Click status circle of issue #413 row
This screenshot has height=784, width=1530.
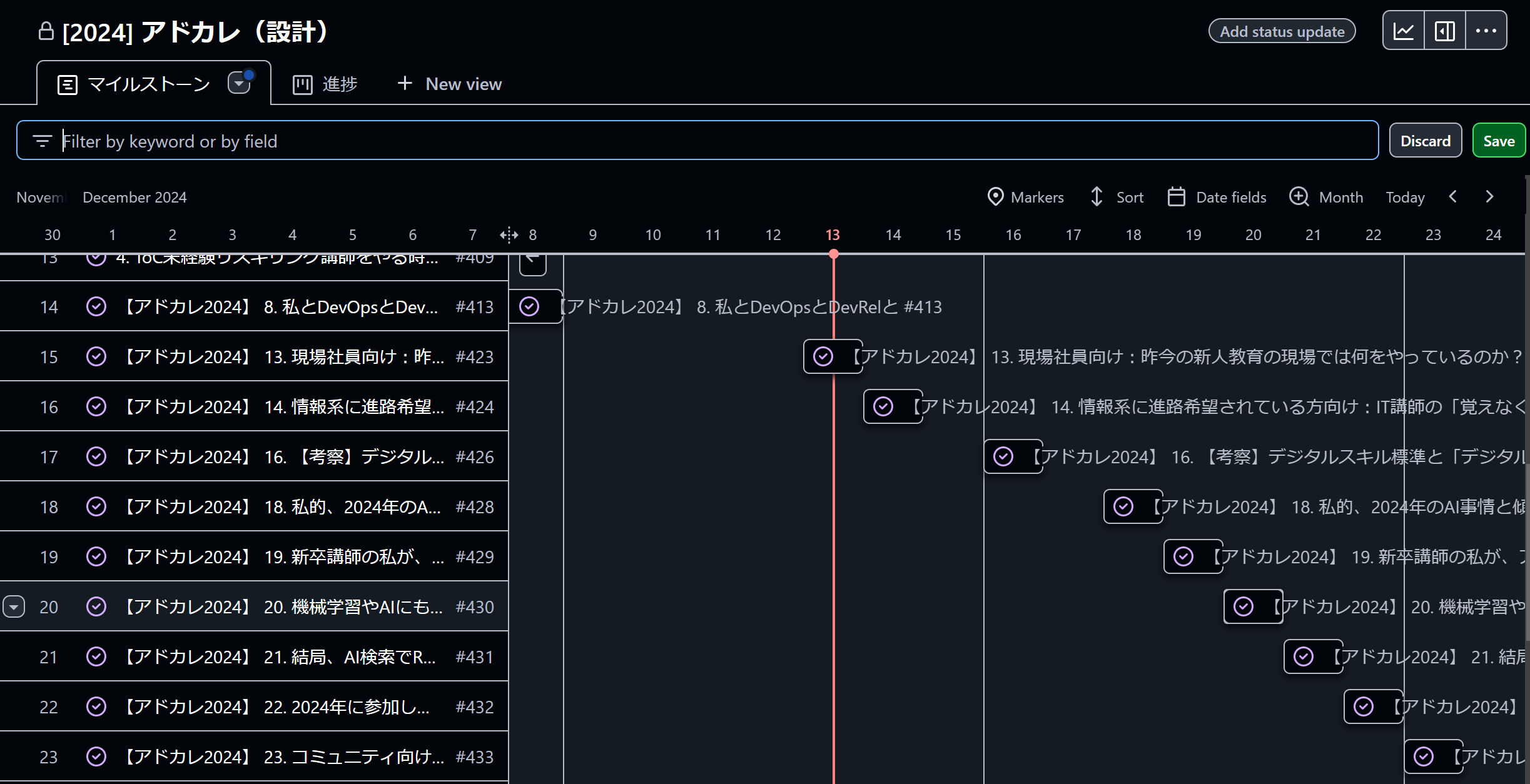96,306
